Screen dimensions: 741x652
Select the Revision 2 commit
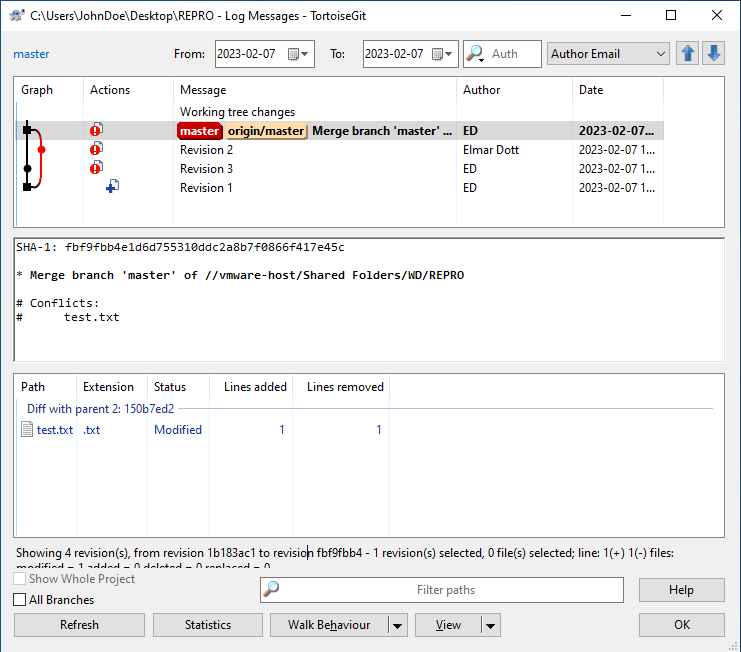point(339,150)
